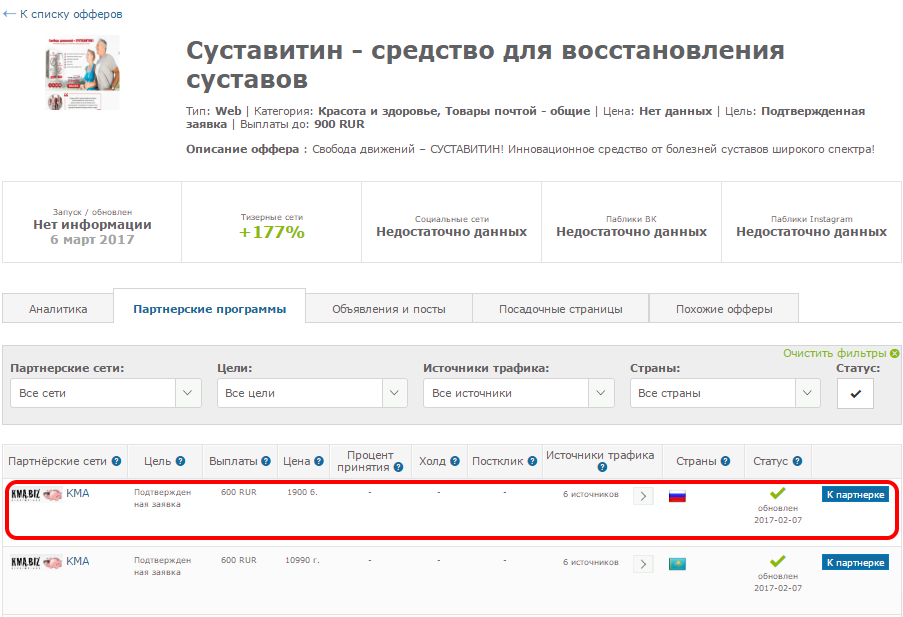The image size is (903, 617).
Task: Click the Kazakhstan flag icon
Action: coord(677,564)
